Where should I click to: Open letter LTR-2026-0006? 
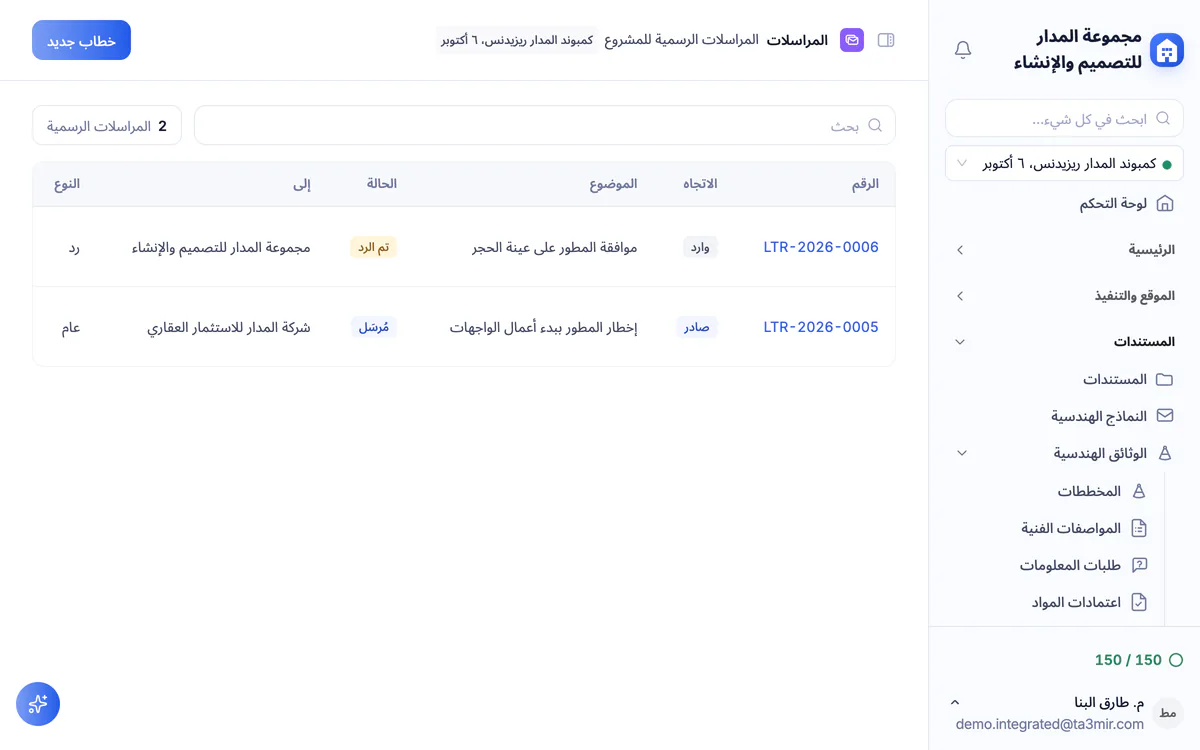tap(821, 247)
